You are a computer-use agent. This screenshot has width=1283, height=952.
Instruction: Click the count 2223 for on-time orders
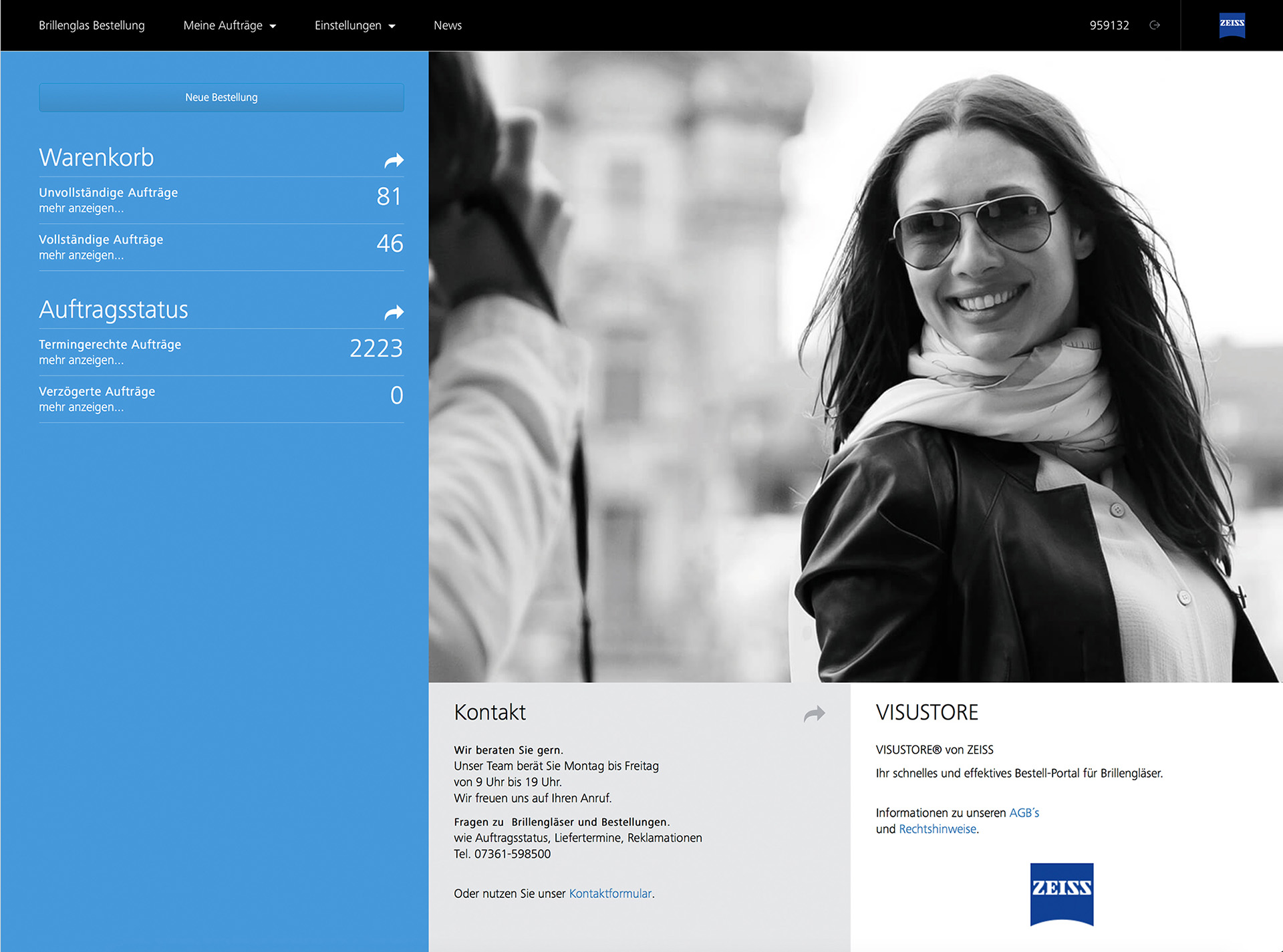tap(376, 348)
